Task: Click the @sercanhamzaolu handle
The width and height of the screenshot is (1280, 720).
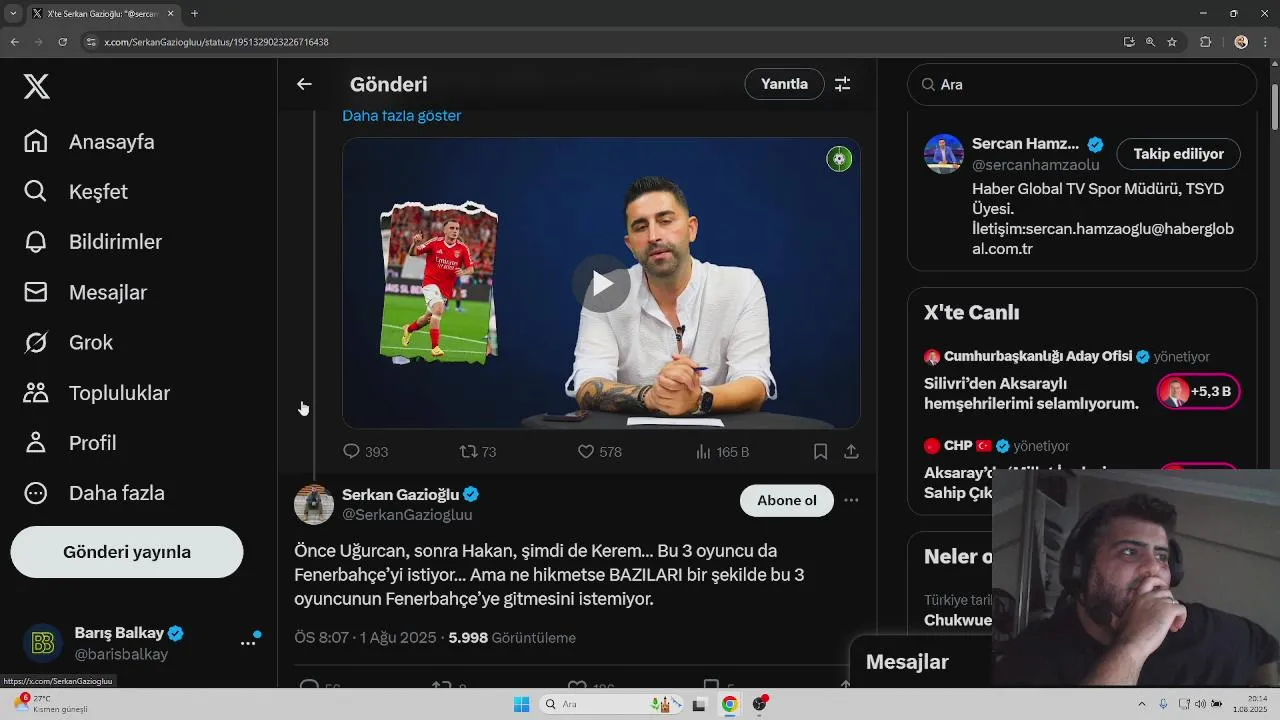Action: click(1035, 165)
